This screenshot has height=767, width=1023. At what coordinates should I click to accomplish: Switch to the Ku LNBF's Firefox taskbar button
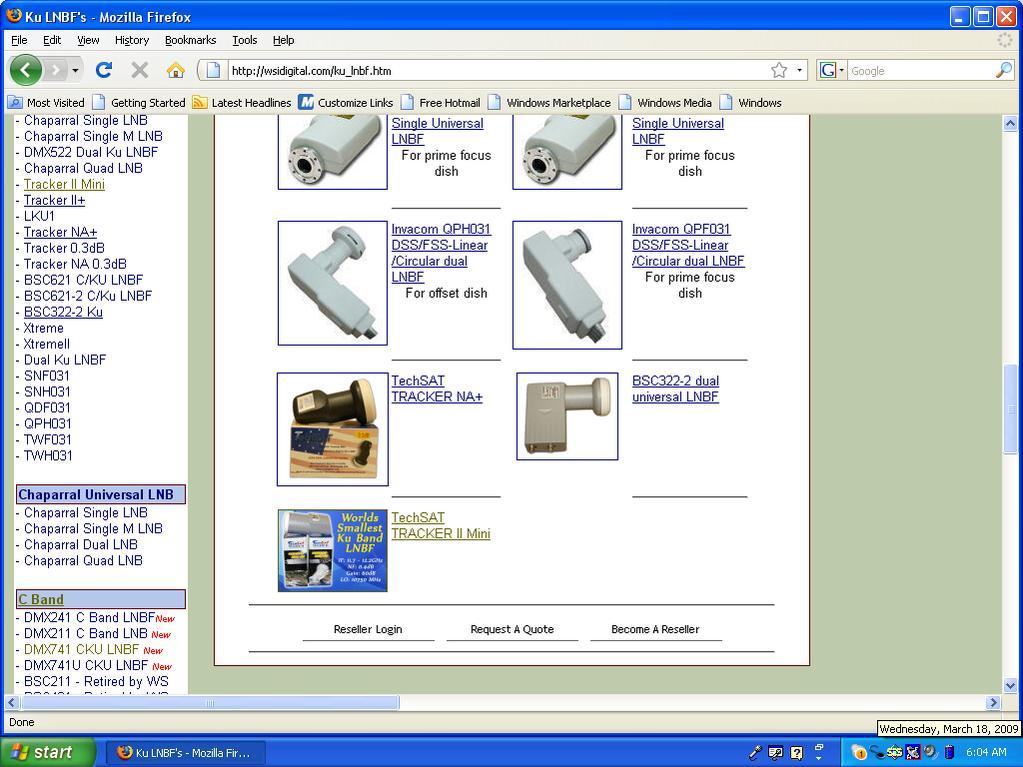(185, 753)
